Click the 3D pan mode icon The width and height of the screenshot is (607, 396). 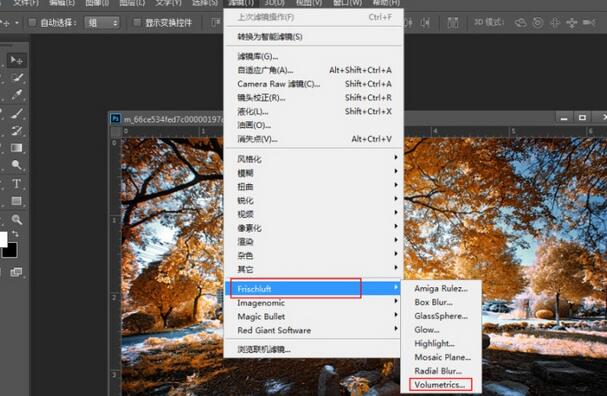tap(555, 23)
